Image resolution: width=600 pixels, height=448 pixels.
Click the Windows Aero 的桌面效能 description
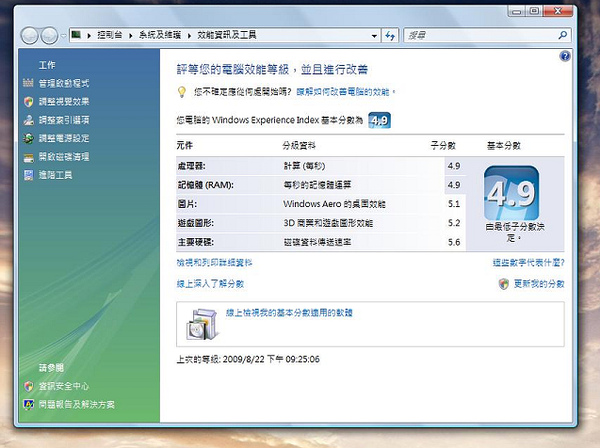click(x=334, y=204)
